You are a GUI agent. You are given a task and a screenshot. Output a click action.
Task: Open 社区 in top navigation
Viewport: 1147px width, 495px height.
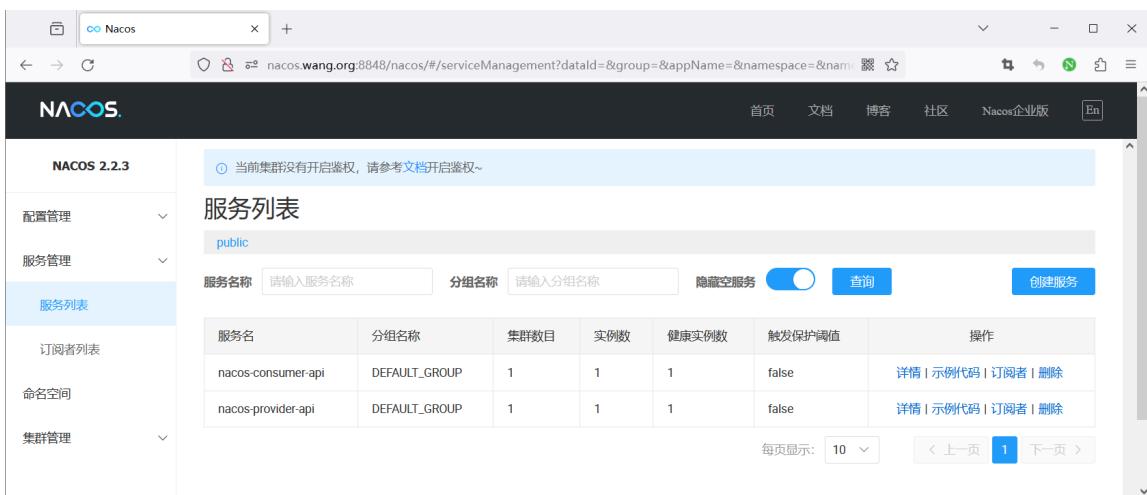pyautogui.click(x=936, y=110)
